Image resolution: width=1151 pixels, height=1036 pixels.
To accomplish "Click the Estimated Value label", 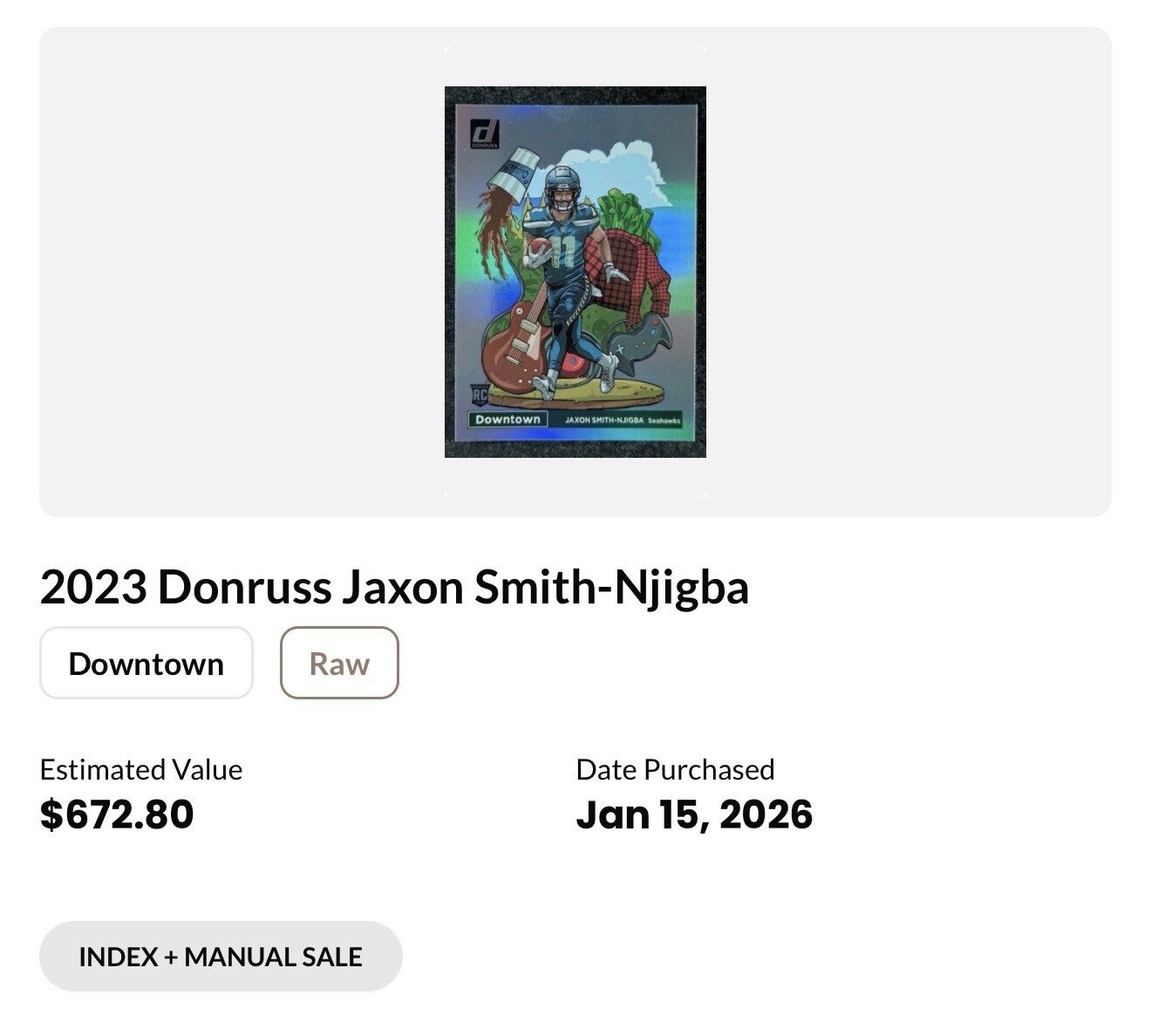I will [141, 769].
